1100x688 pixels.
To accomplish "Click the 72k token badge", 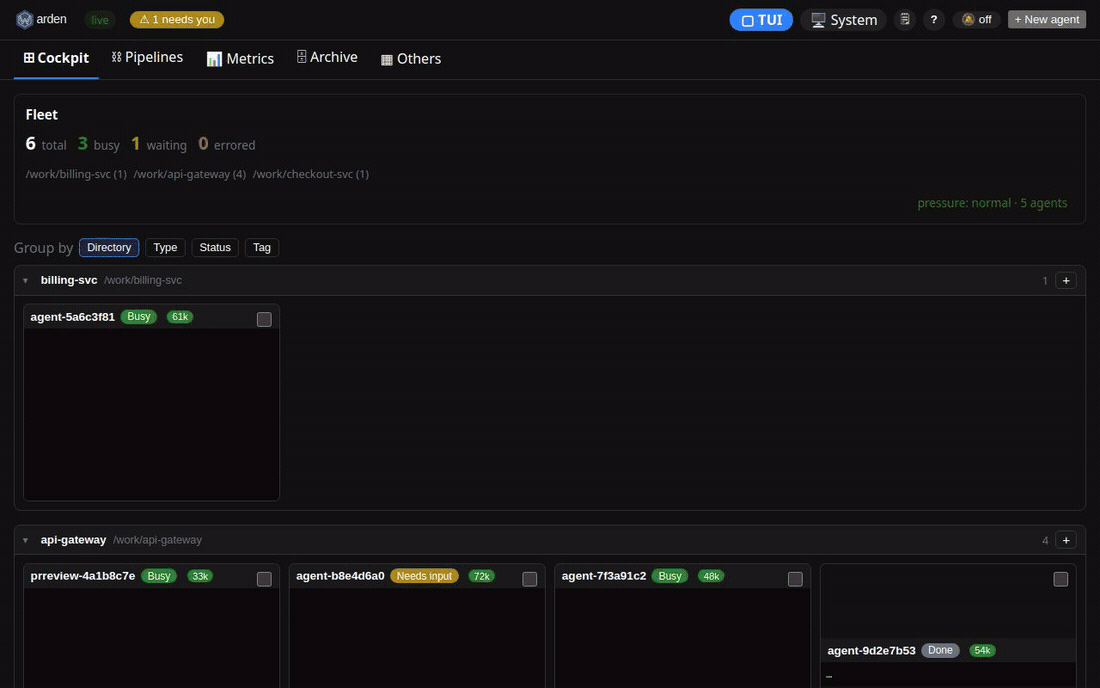I will pyautogui.click(x=481, y=576).
